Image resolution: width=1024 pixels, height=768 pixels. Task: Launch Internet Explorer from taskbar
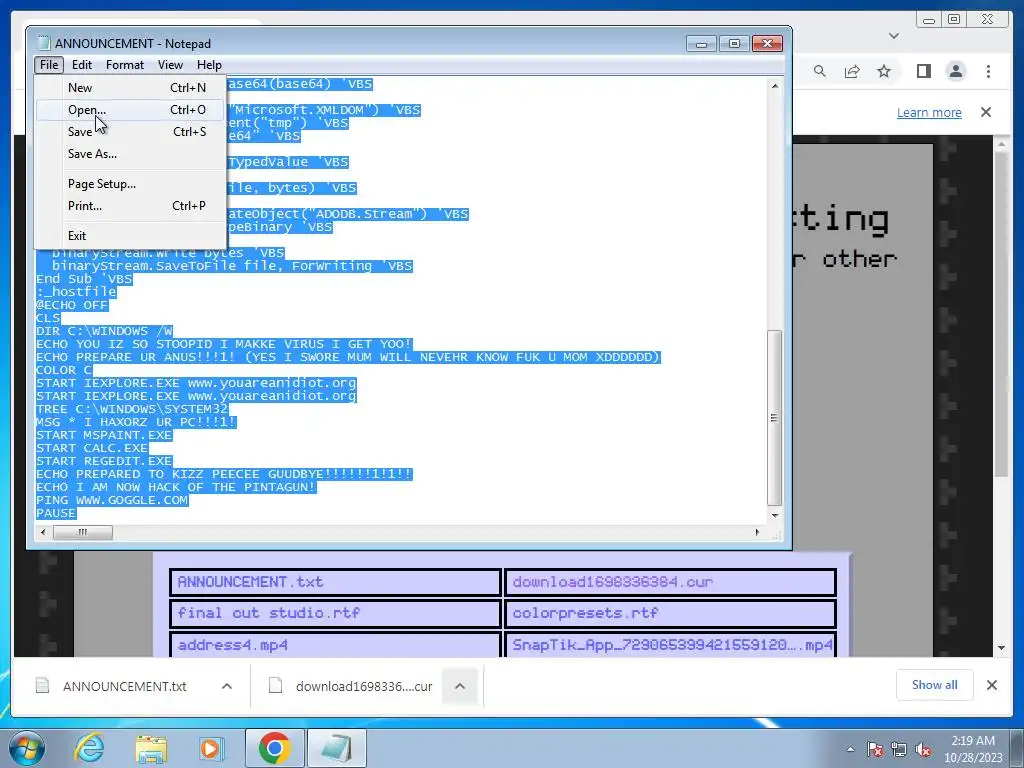tap(88, 748)
